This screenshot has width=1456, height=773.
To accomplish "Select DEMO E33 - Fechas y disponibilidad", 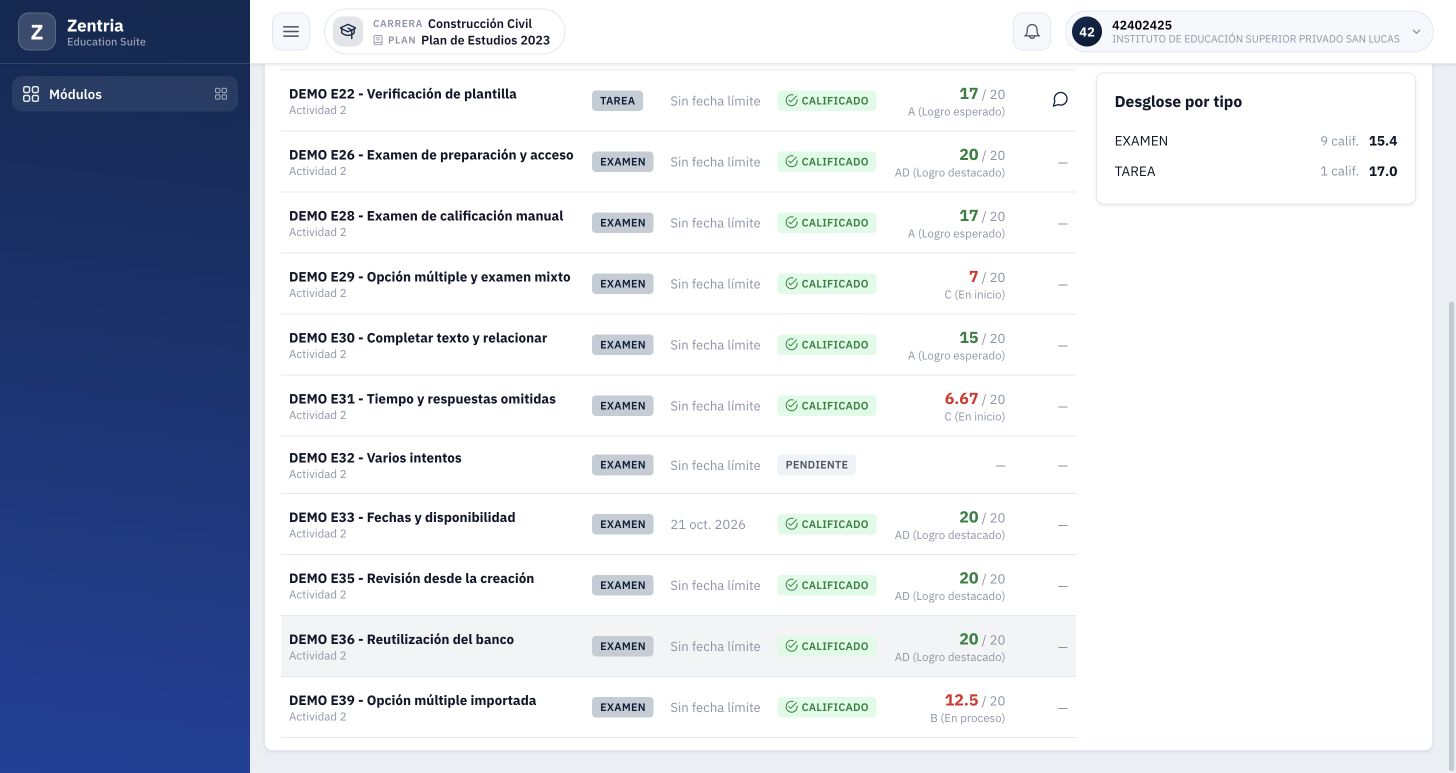I will pos(402,518).
